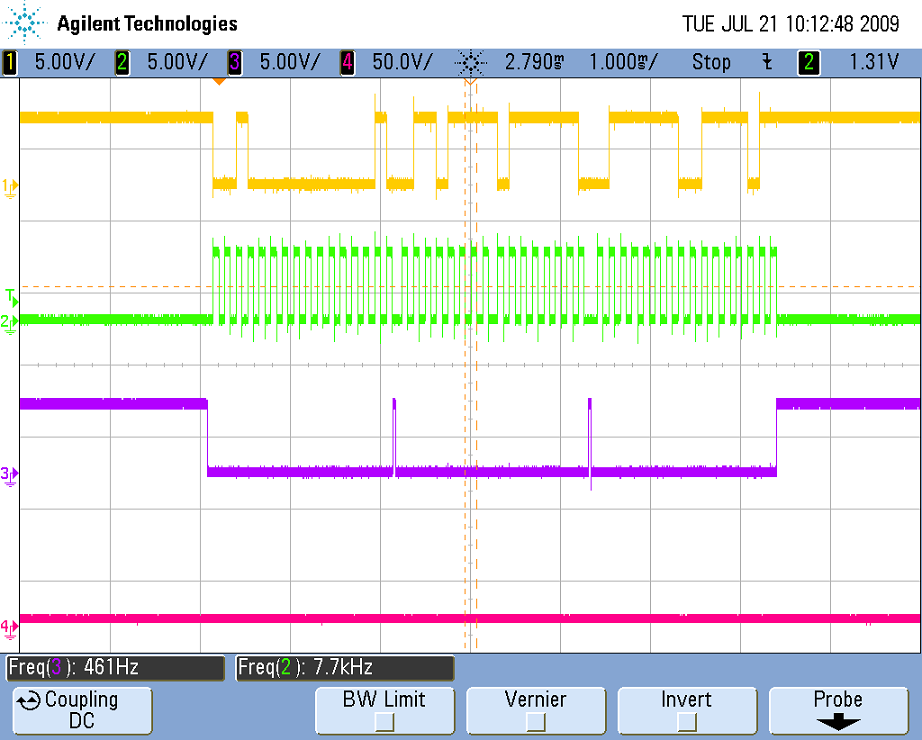Click the 2.790 ms delay value

(x=535, y=62)
